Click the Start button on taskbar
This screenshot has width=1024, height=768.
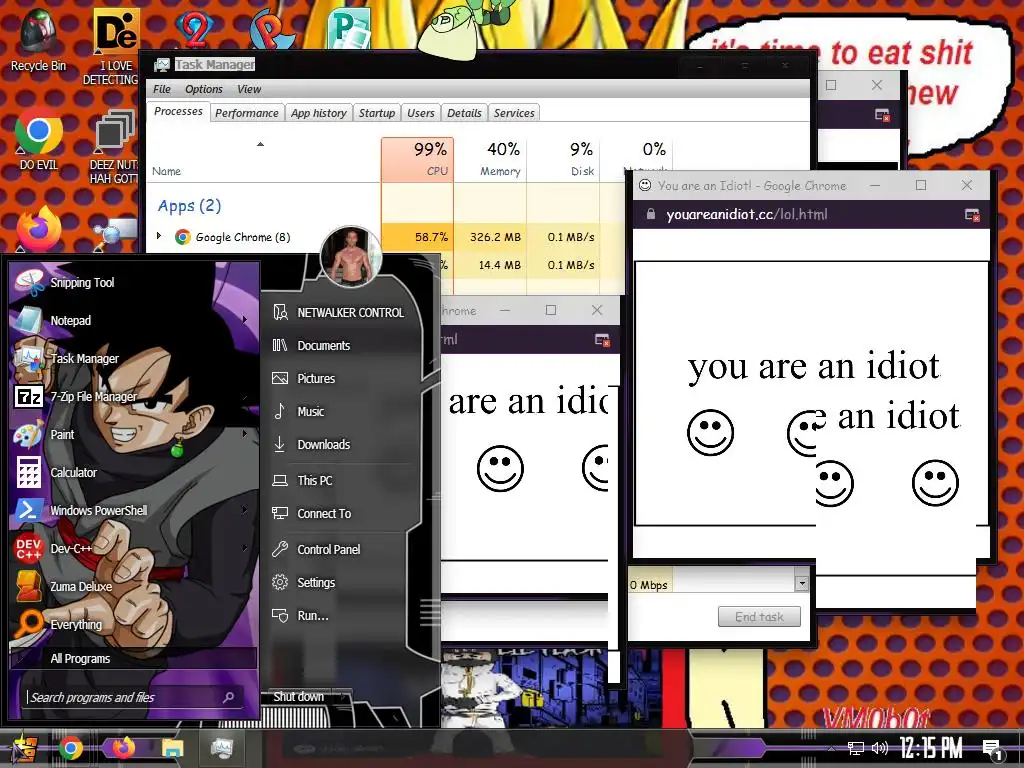click(25, 749)
